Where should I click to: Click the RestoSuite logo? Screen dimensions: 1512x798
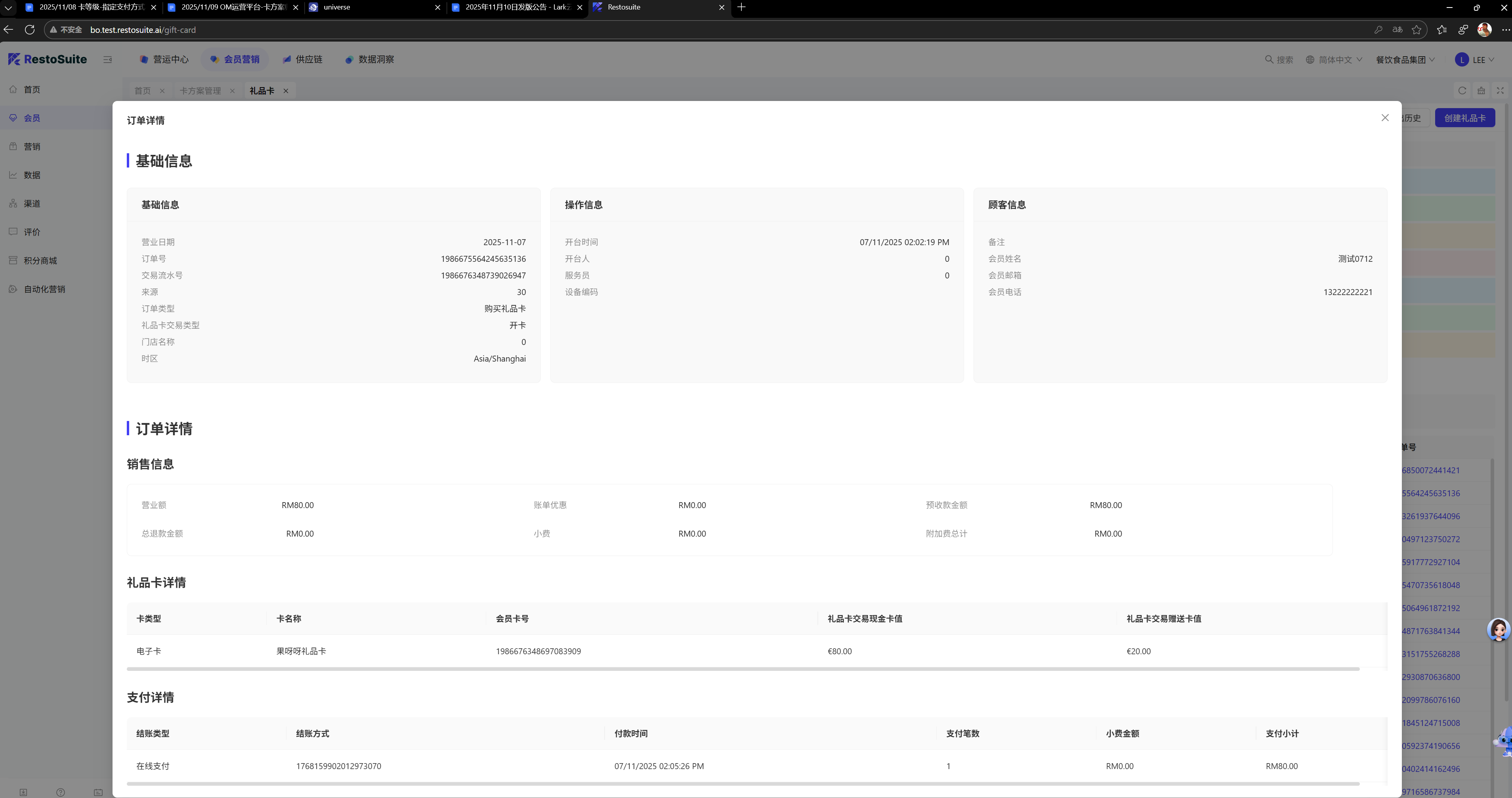click(x=48, y=59)
